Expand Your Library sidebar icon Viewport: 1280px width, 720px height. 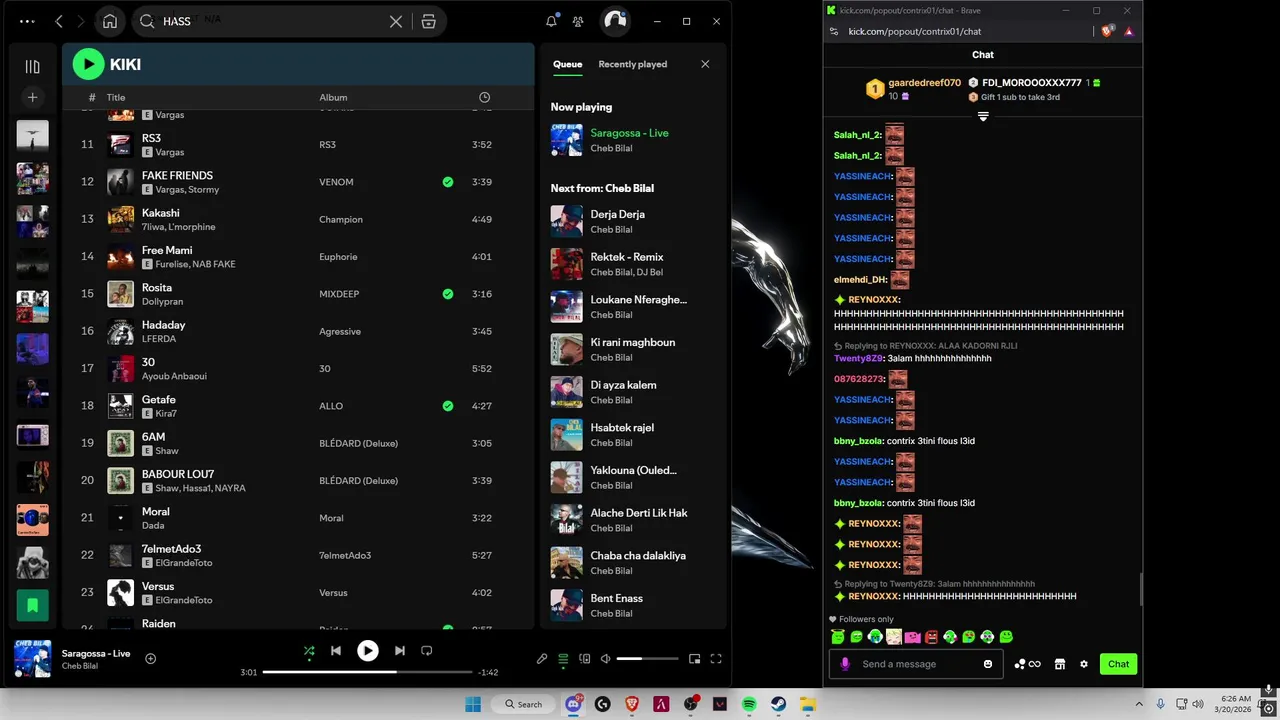pyautogui.click(x=32, y=67)
